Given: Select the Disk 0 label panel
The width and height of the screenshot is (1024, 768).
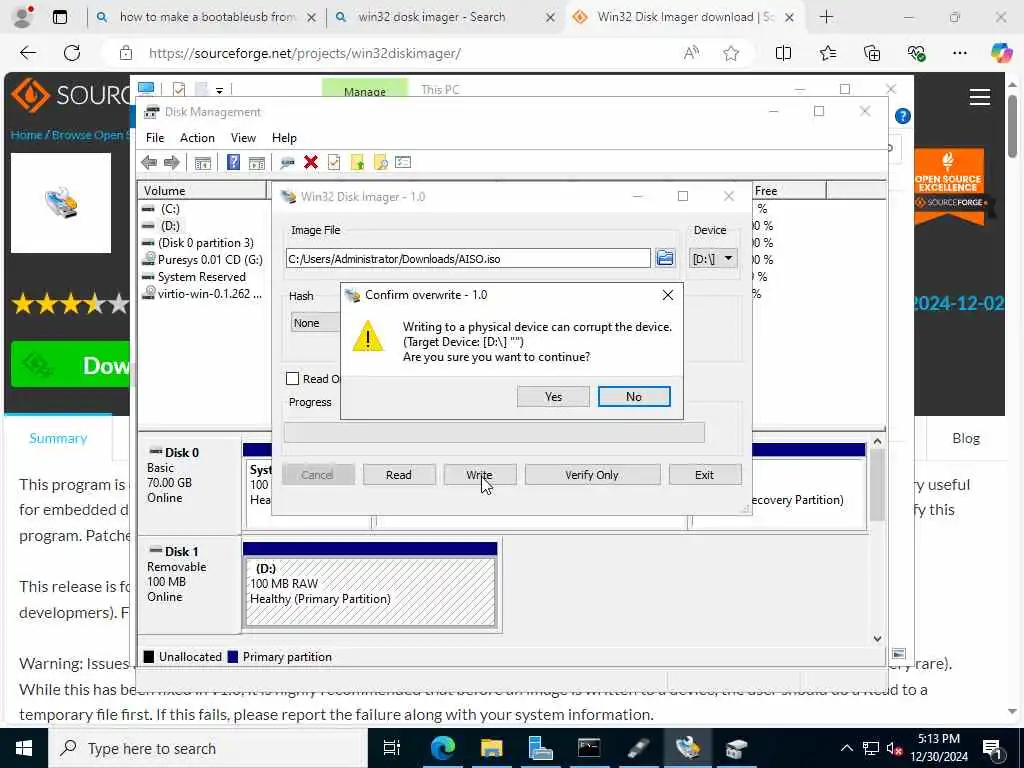Looking at the screenshot, I should coord(189,486).
